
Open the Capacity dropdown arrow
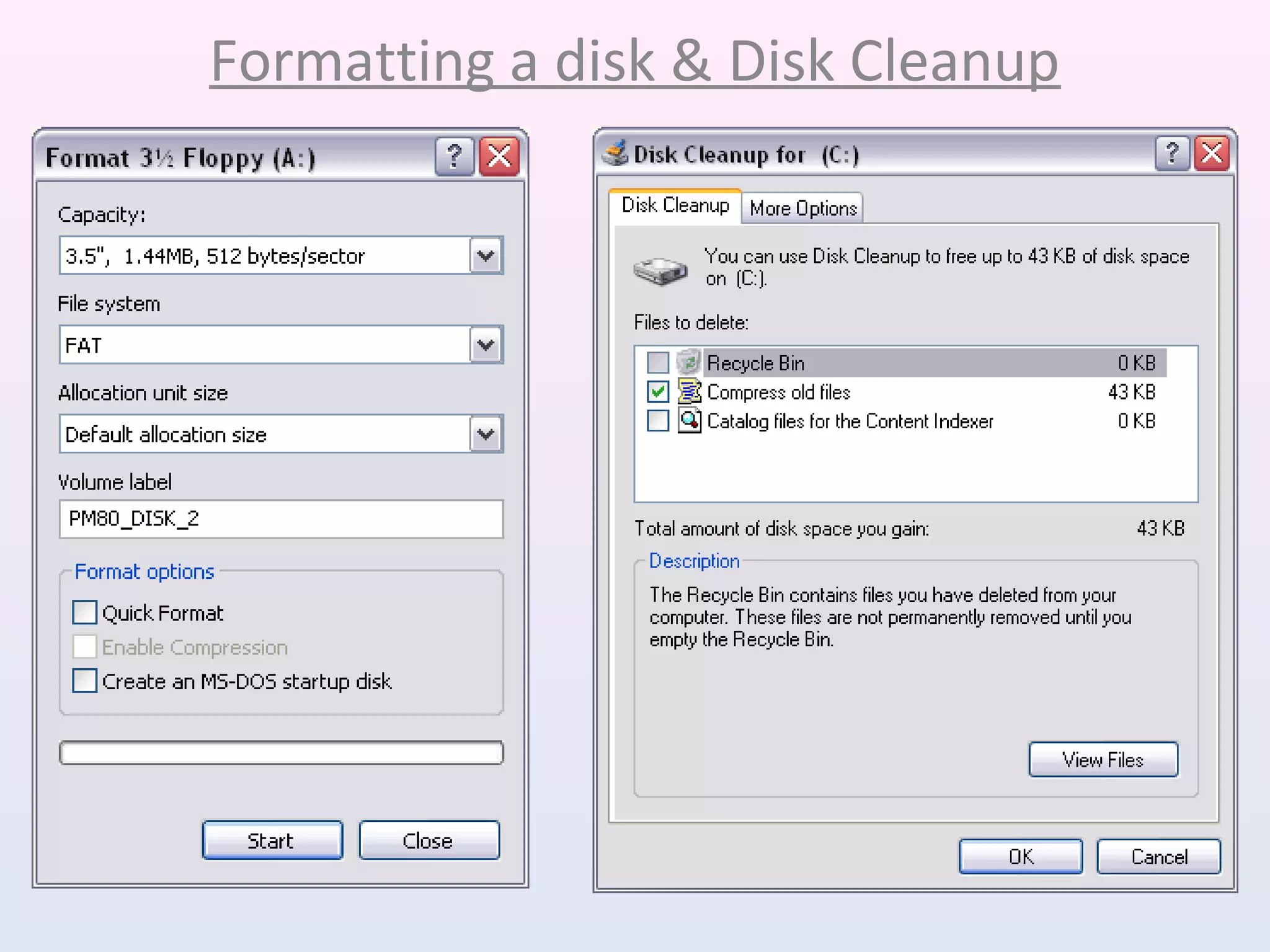click(486, 255)
